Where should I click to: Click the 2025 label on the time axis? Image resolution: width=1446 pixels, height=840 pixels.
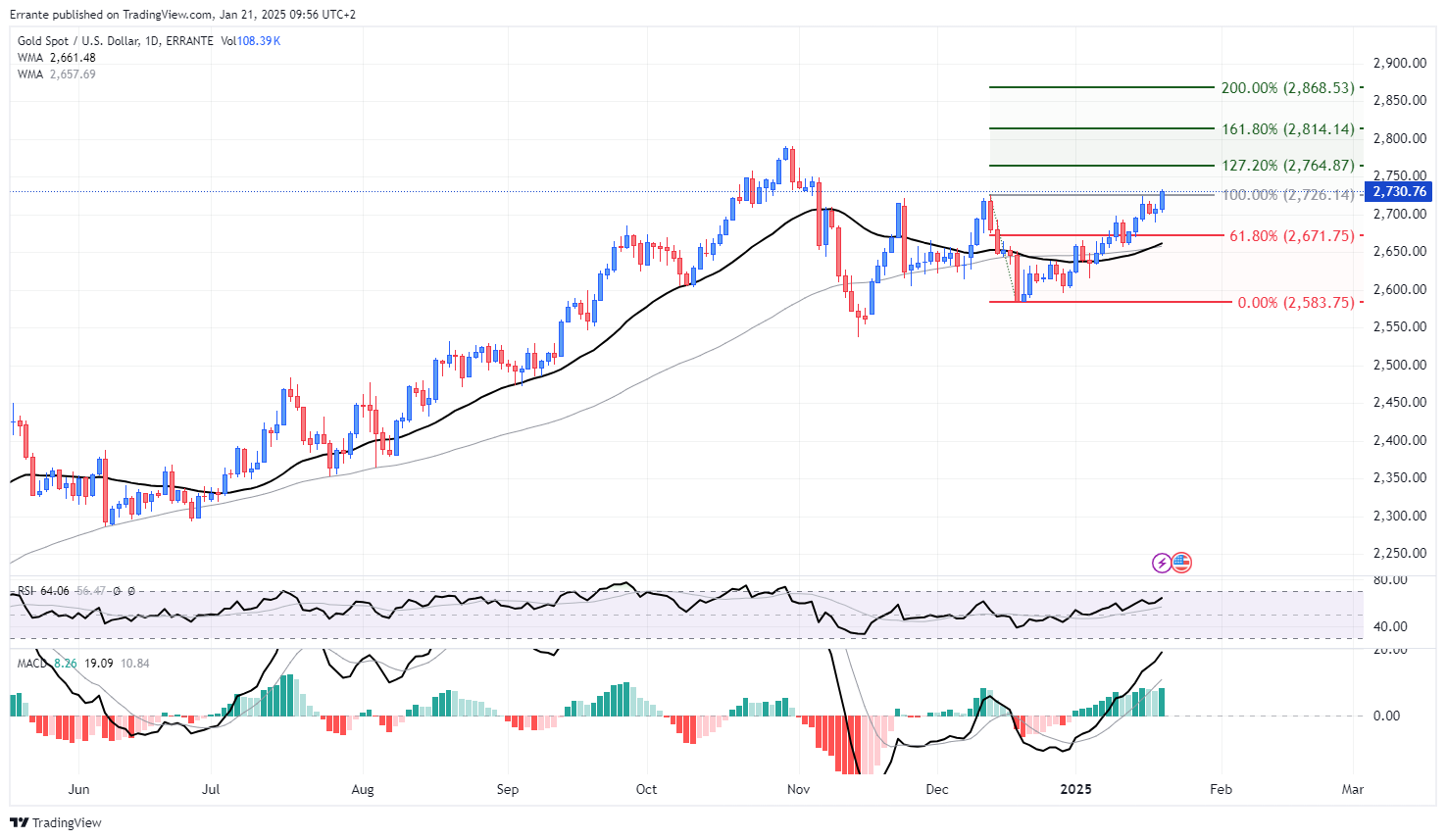[1076, 789]
